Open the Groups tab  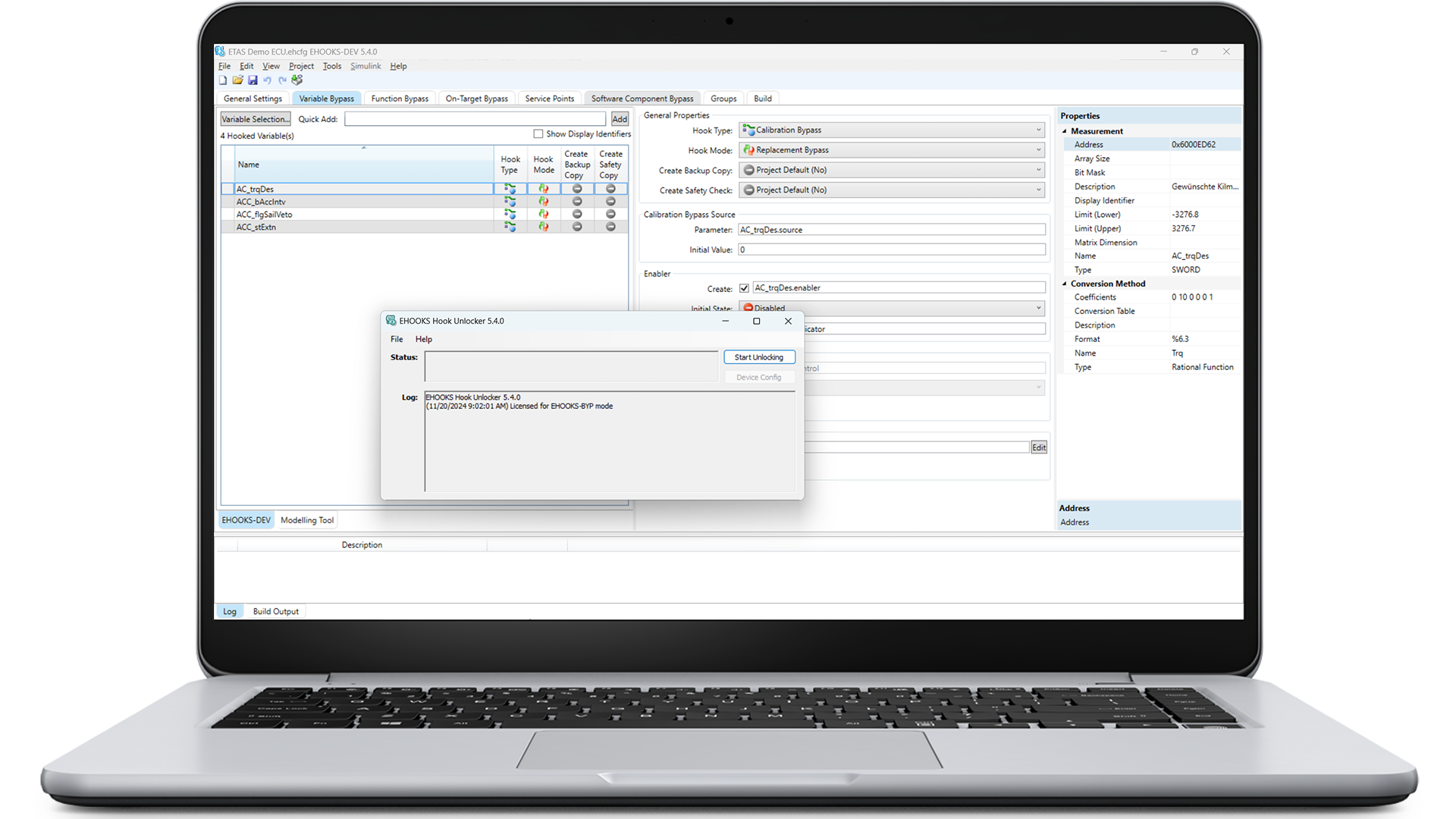pos(723,99)
